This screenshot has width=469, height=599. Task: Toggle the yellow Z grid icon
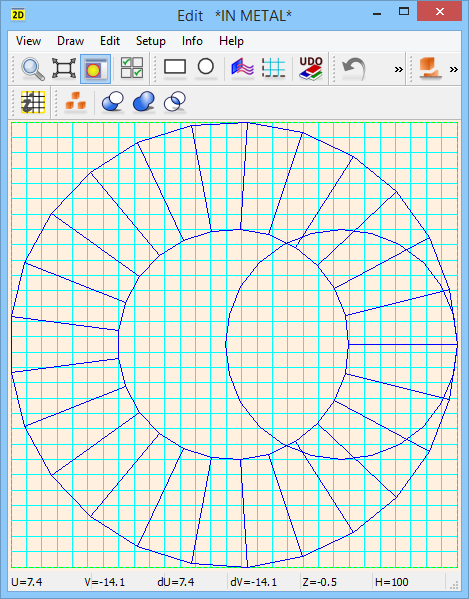coord(33,102)
